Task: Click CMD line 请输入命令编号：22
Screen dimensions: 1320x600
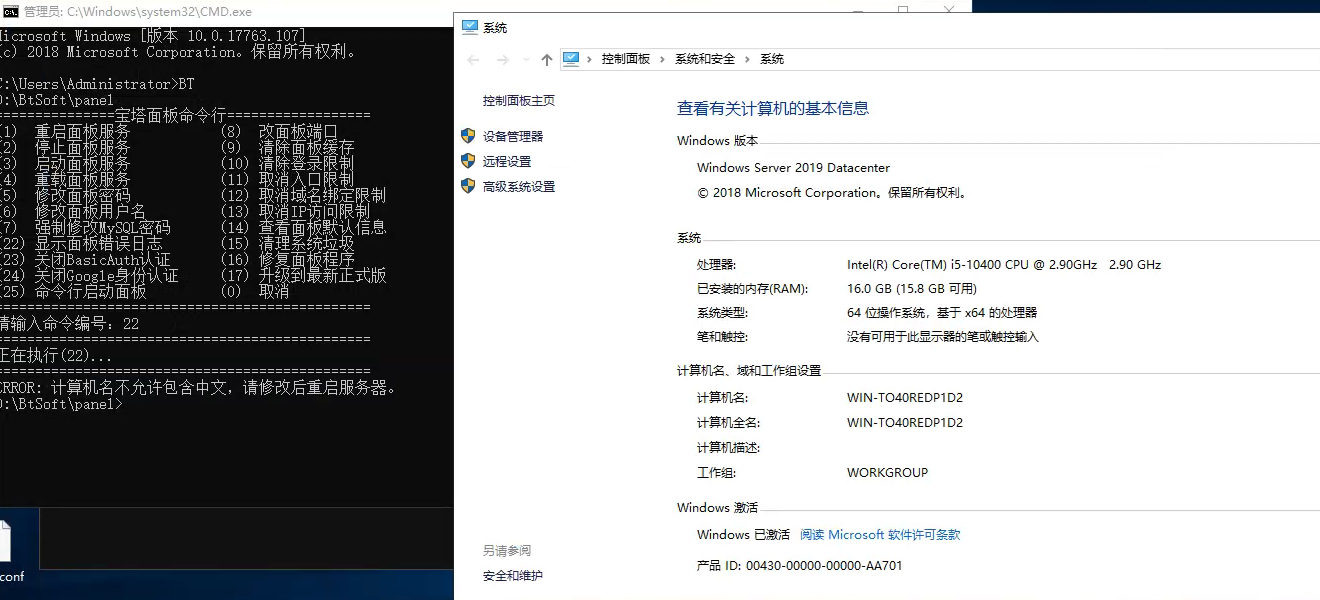Action: (x=70, y=324)
